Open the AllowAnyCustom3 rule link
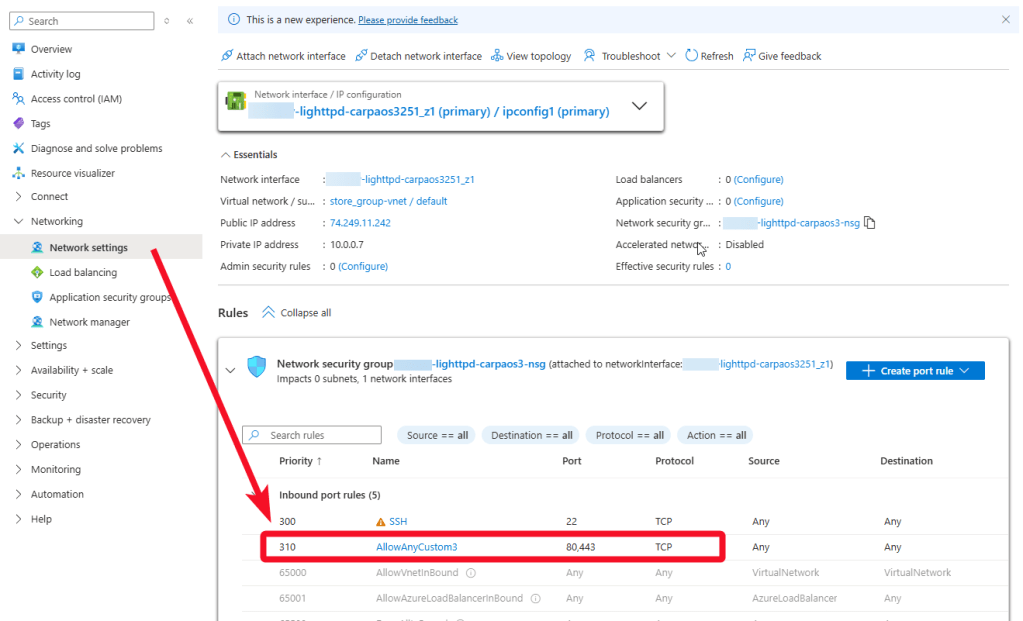Viewport: 1023px width, 621px height. [x=416, y=547]
